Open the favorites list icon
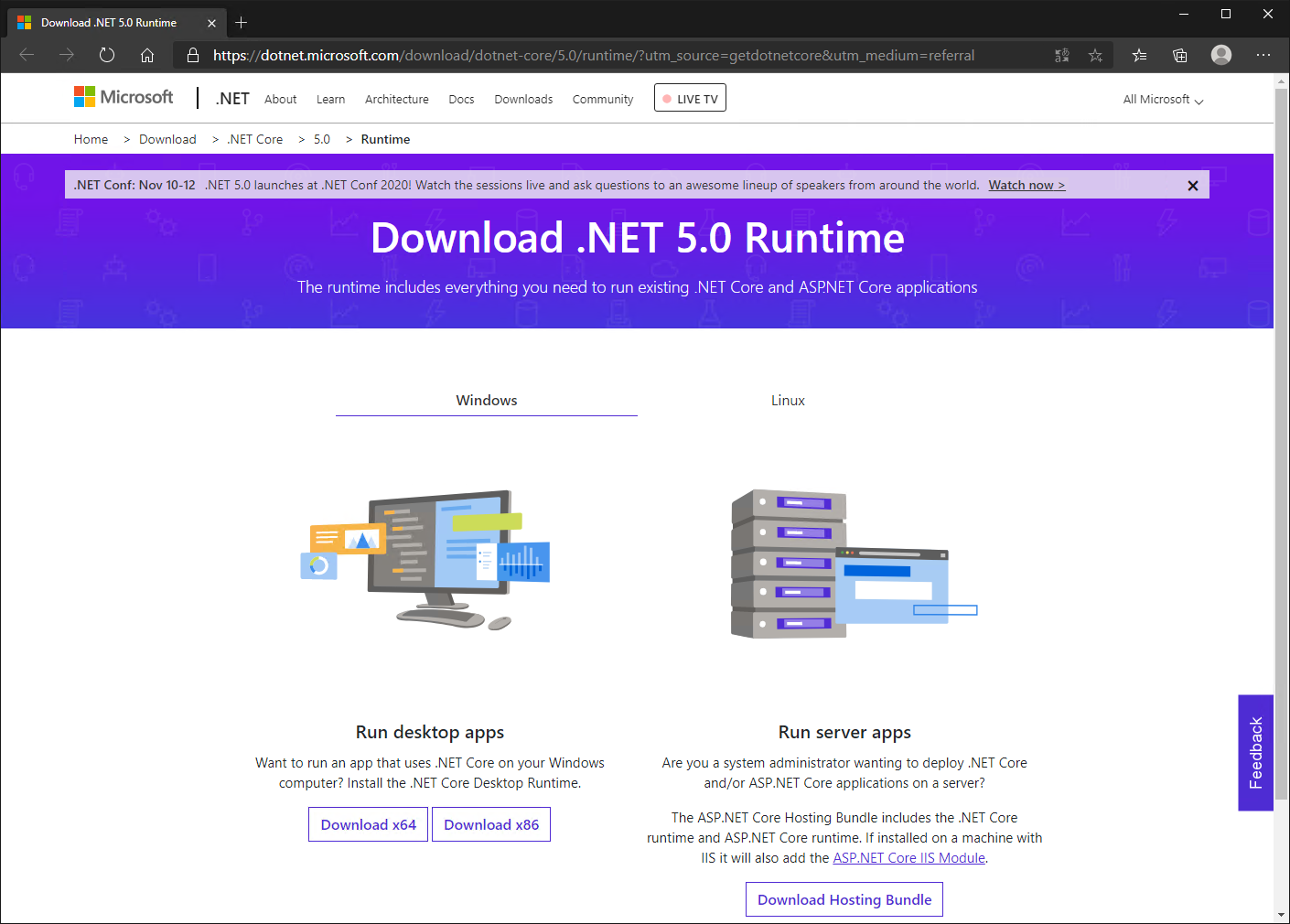 (1139, 55)
